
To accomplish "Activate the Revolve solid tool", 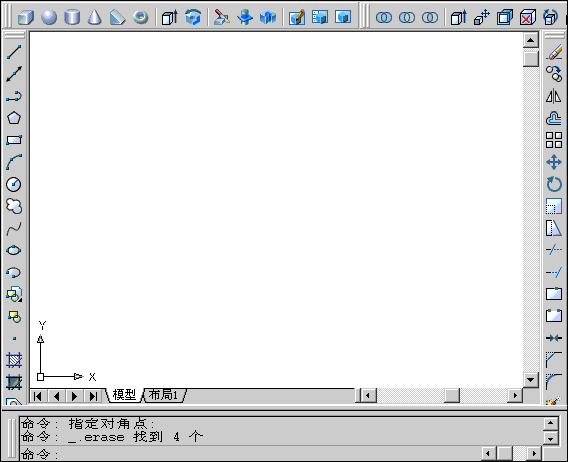I will pos(193,17).
